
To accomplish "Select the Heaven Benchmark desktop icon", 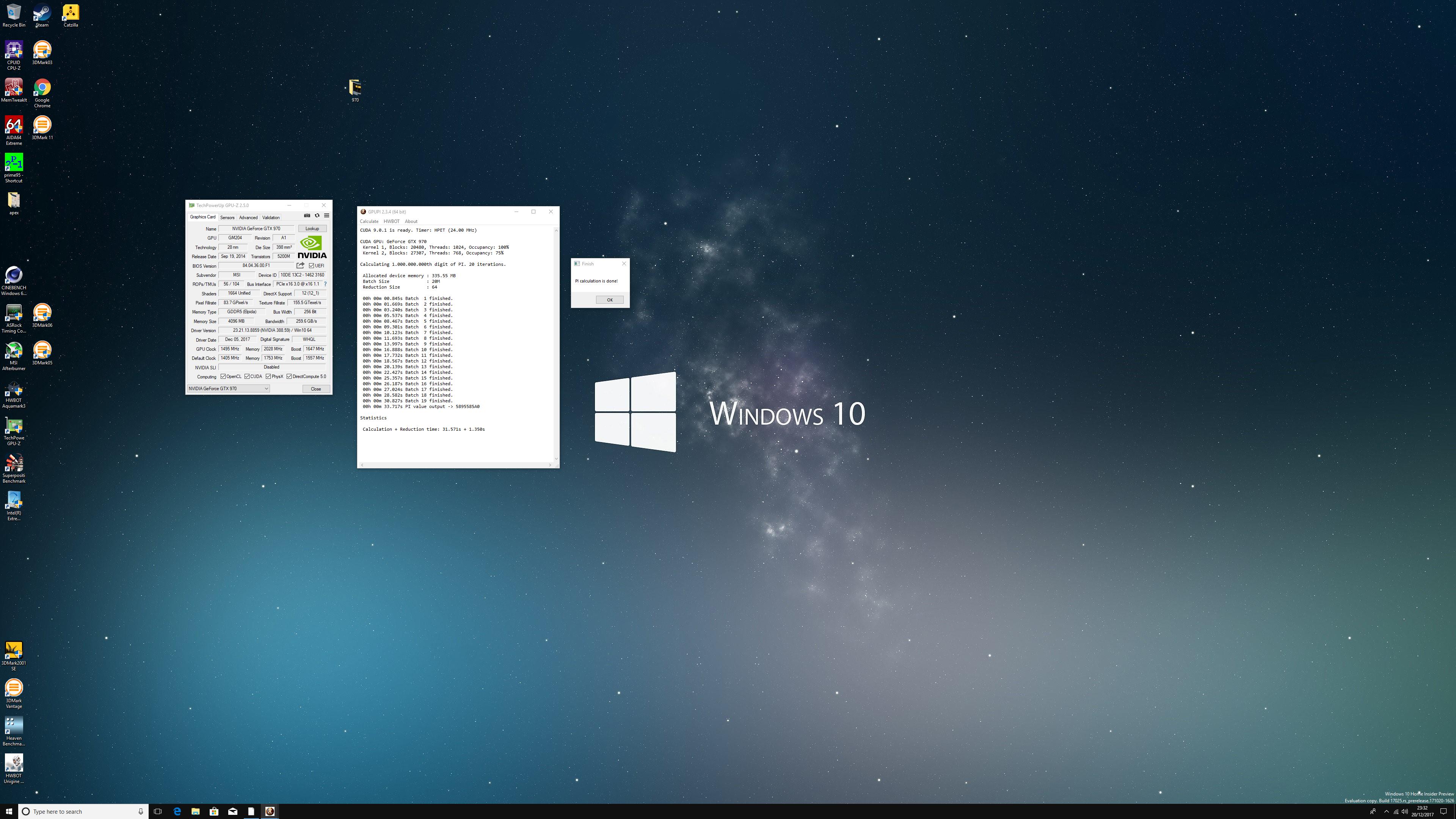I will 14,731.
